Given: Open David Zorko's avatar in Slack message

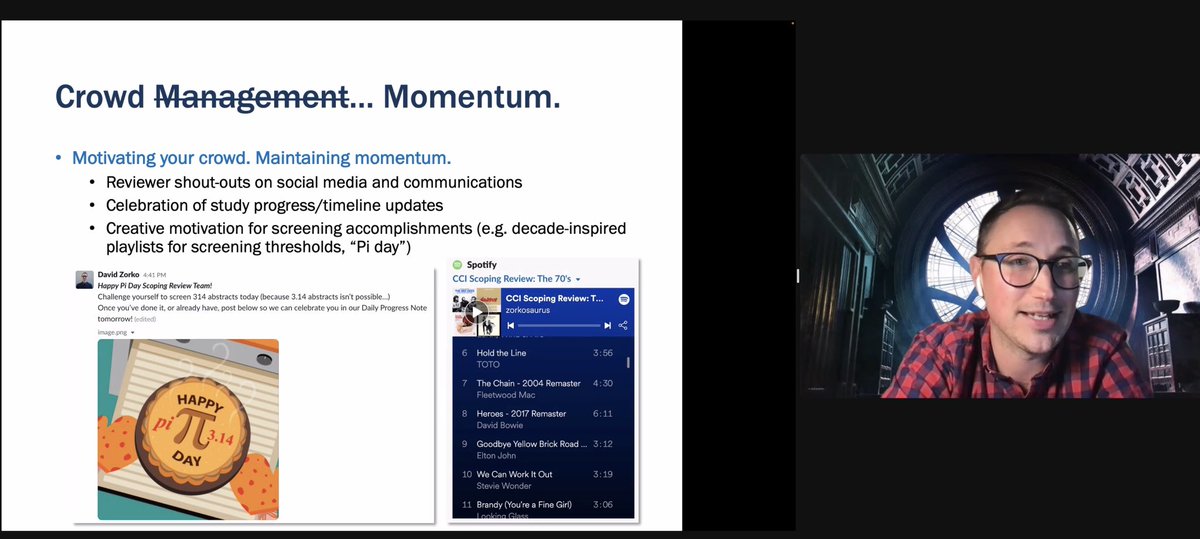Looking at the screenshot, I should (x=85, y=279).
